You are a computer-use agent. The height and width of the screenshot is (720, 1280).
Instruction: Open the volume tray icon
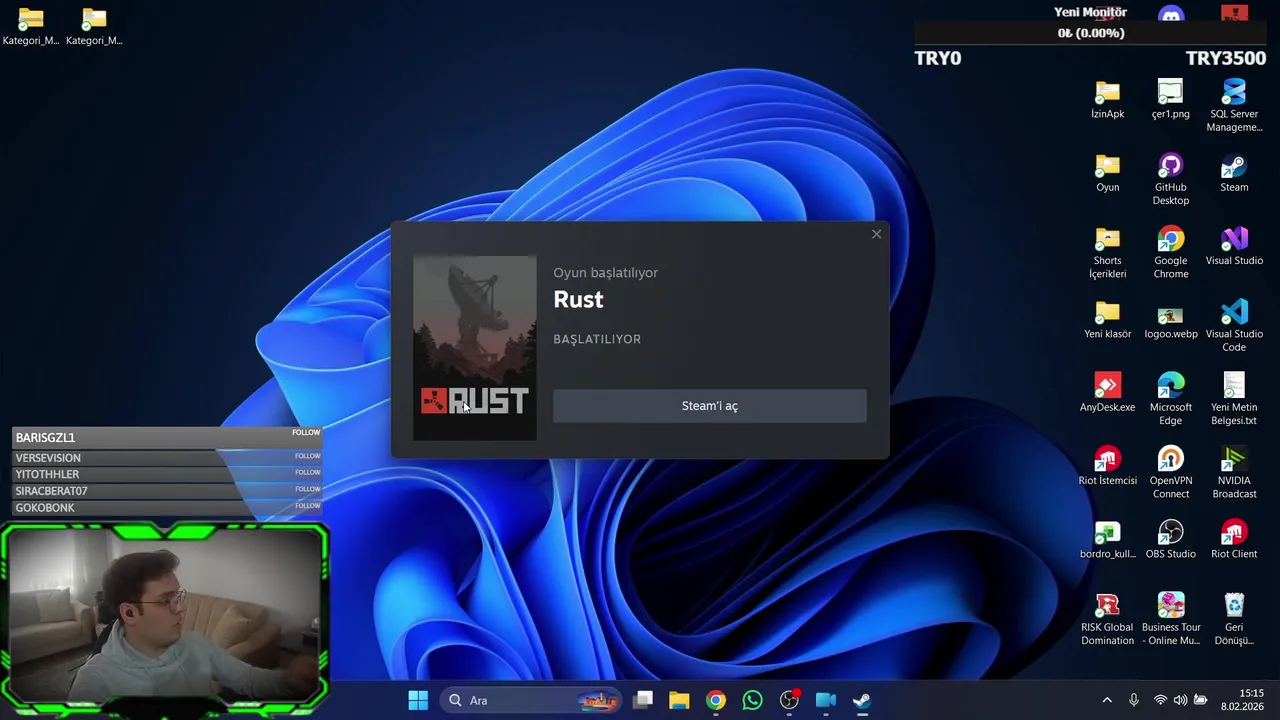[x=1180, y=700]
